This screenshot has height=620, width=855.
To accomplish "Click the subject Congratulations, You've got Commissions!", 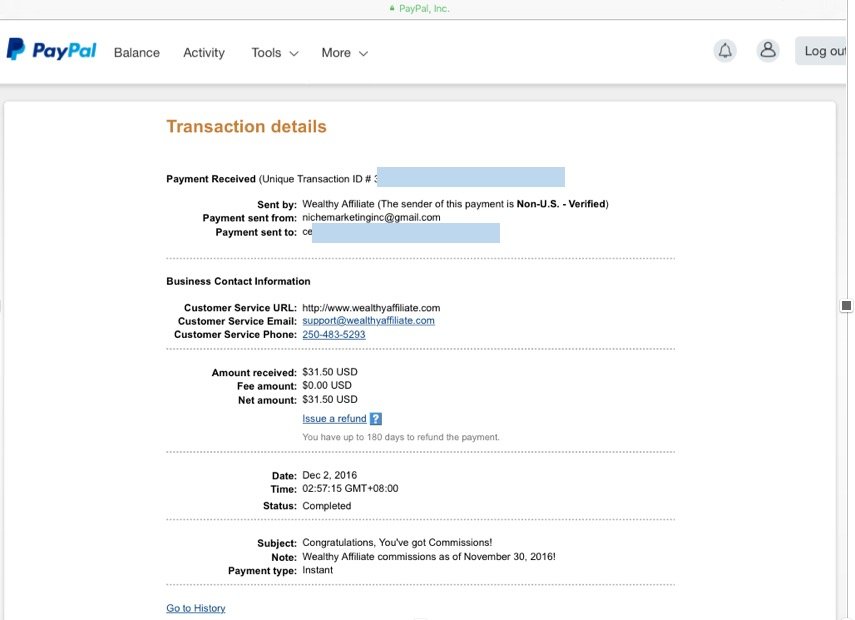I will click(397, 543).
